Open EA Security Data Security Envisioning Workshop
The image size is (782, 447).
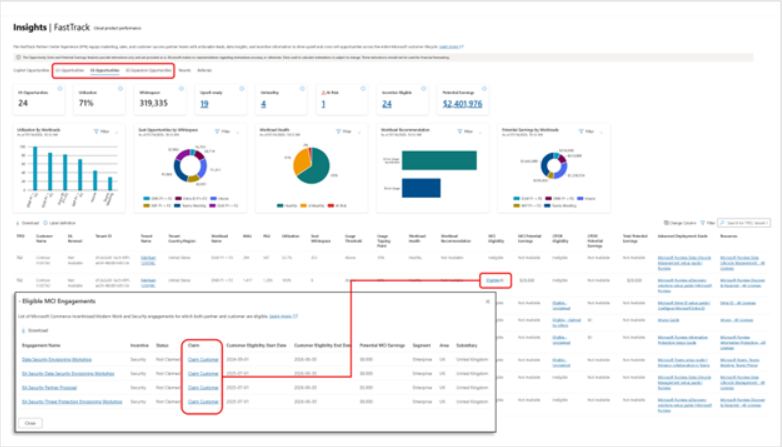pyautogui.click(x=68, y=373)
